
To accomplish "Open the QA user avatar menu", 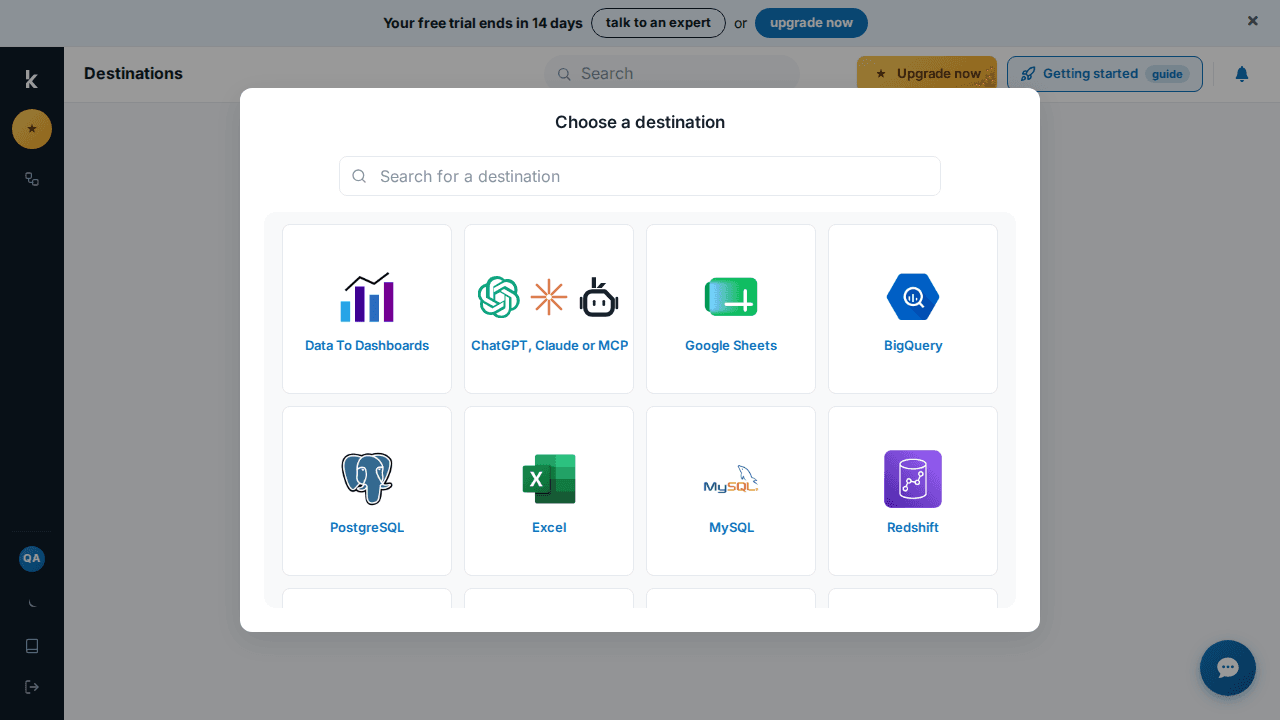I will [32, 559].
